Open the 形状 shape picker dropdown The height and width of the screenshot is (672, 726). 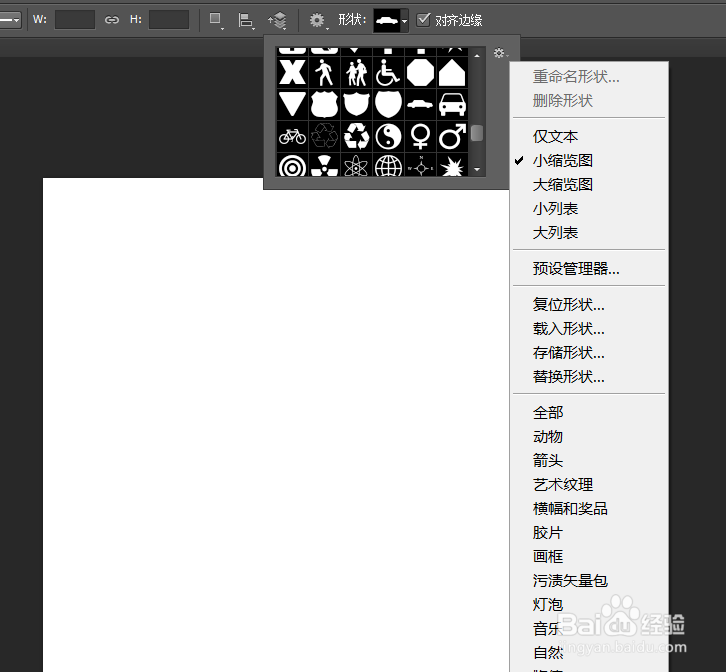click(x=391, y=20)
